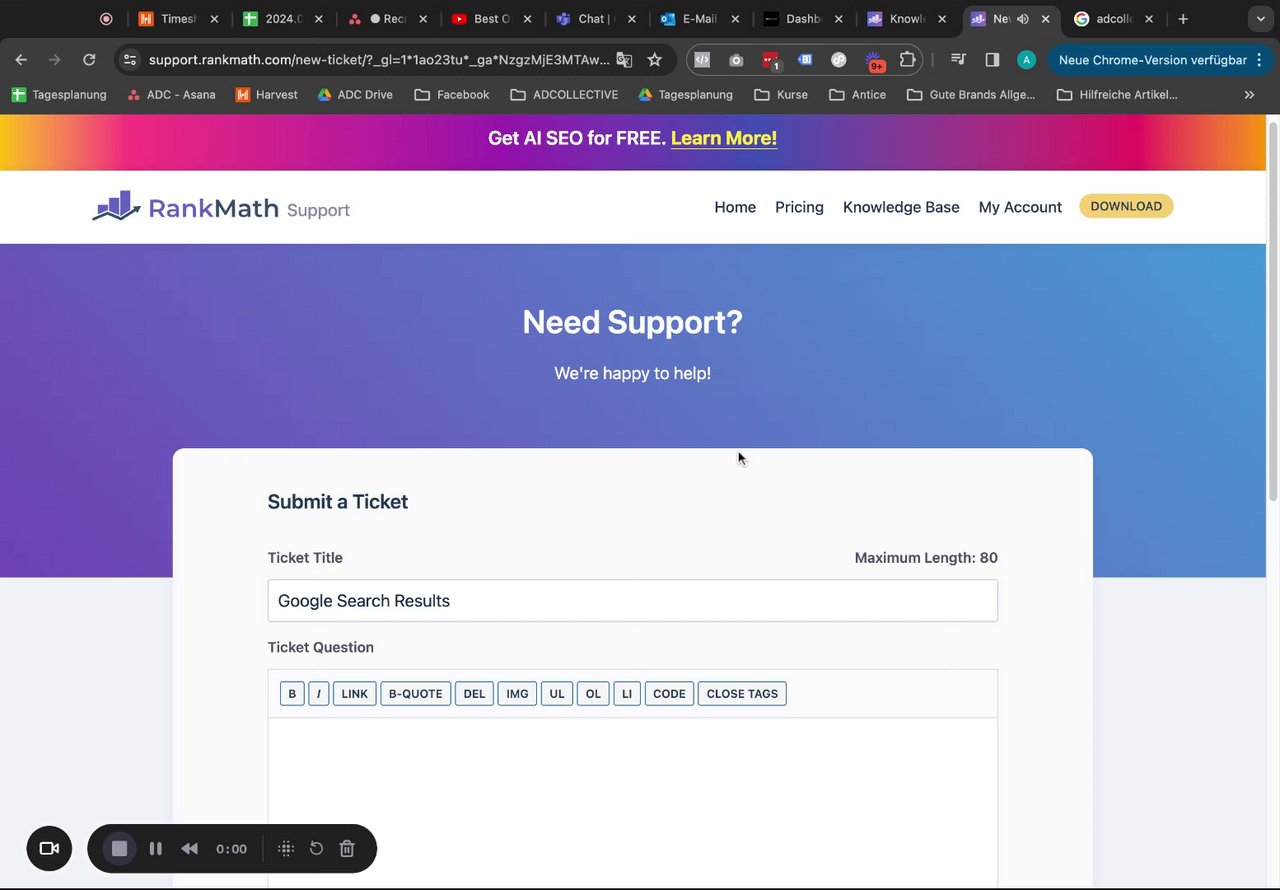Viewport: 1280px width, 890px height.
Task: Open the ADC - Asana bookmark
Action: pos(171,95)
